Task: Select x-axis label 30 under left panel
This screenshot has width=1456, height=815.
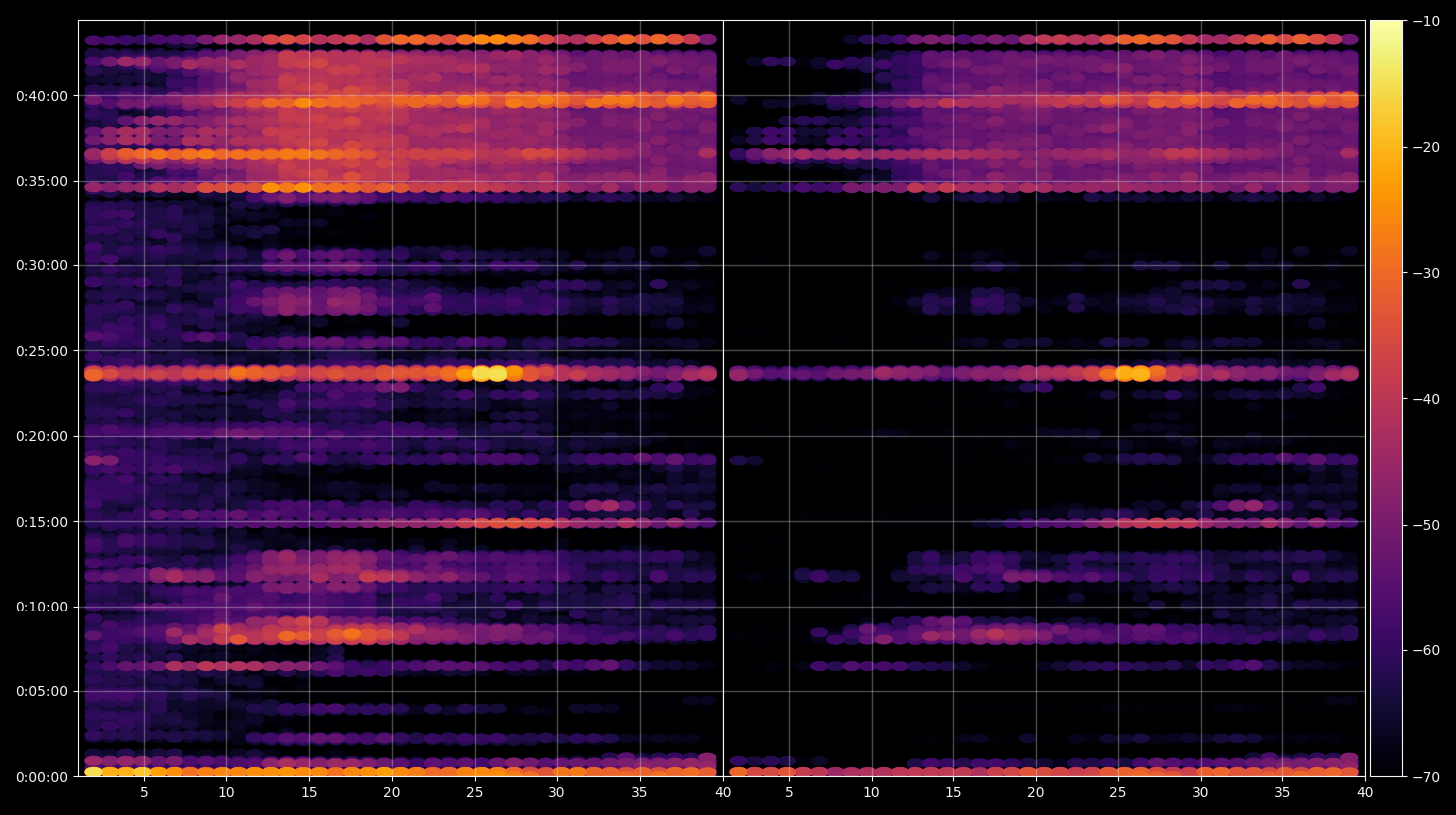Action: click(556, 793)
